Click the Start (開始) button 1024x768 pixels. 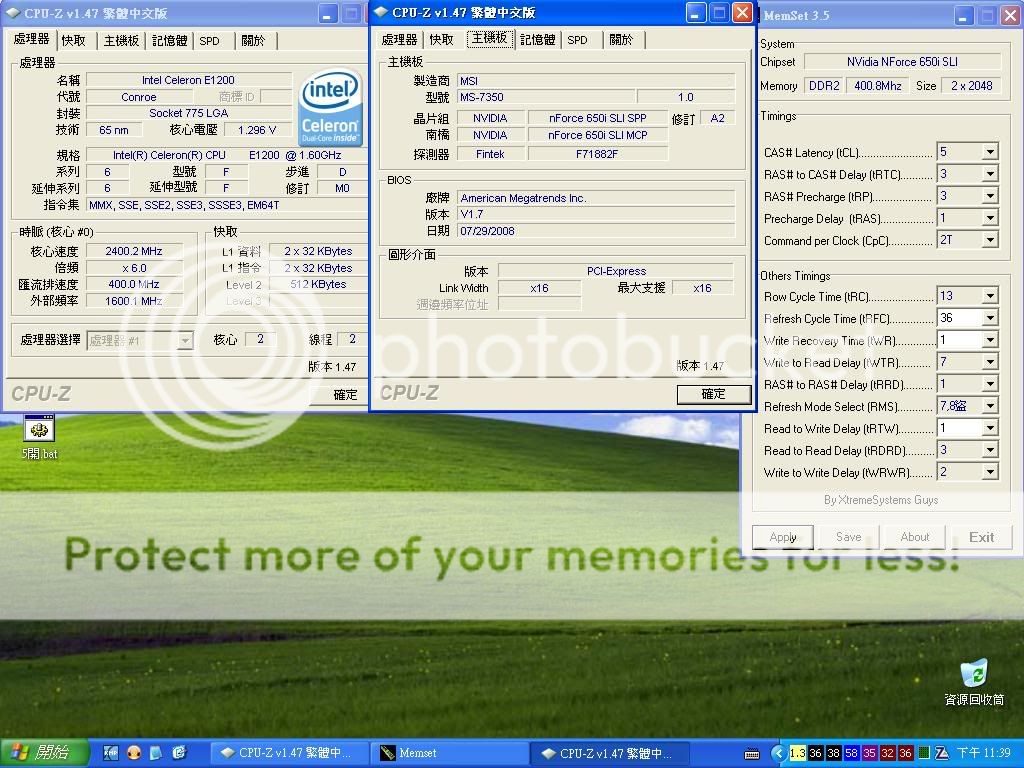[x=43, y=753]
